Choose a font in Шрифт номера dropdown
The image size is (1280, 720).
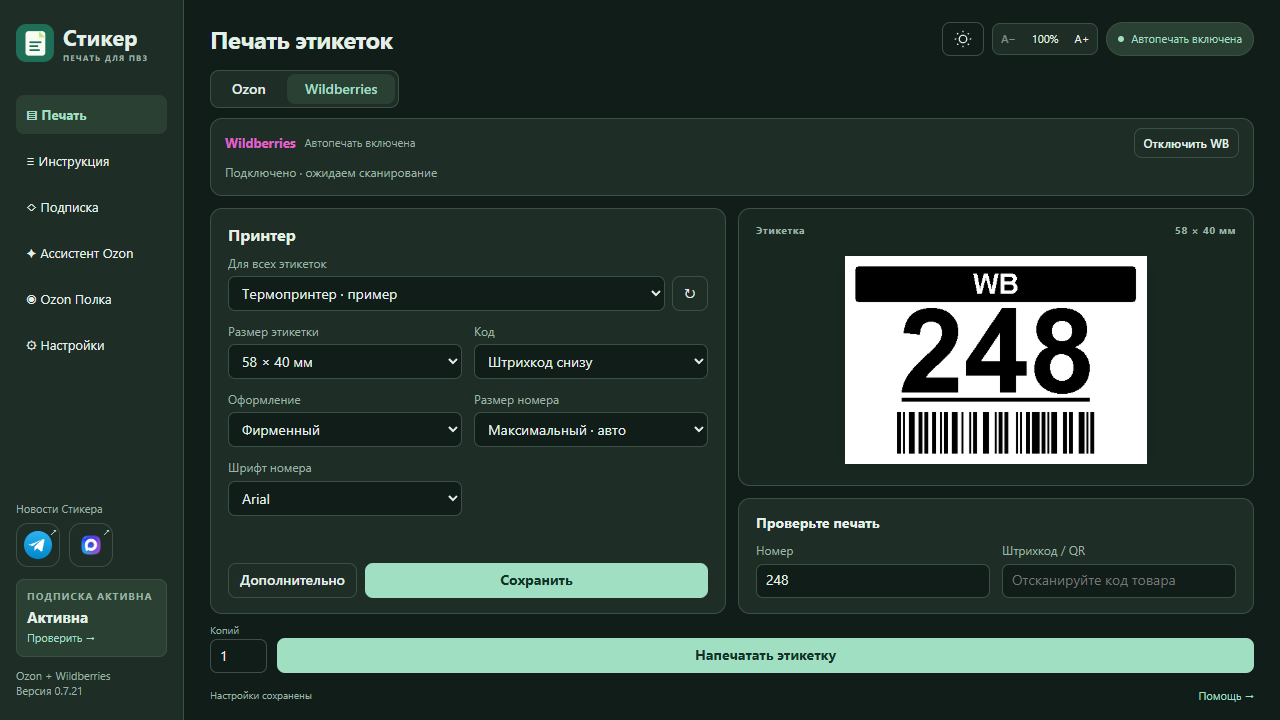(345, 498)
